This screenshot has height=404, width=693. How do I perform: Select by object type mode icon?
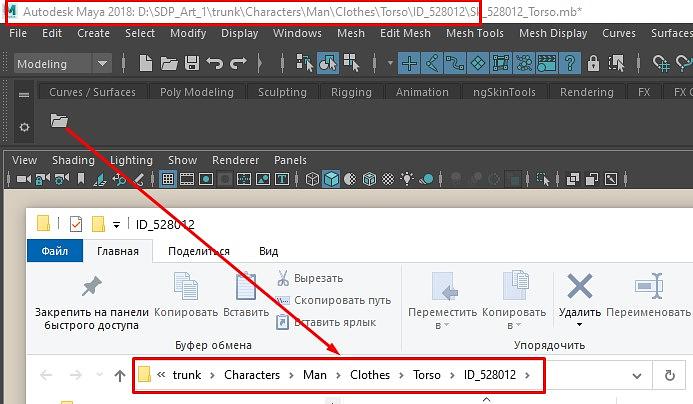pyautogui.click(x=328, y=63)
